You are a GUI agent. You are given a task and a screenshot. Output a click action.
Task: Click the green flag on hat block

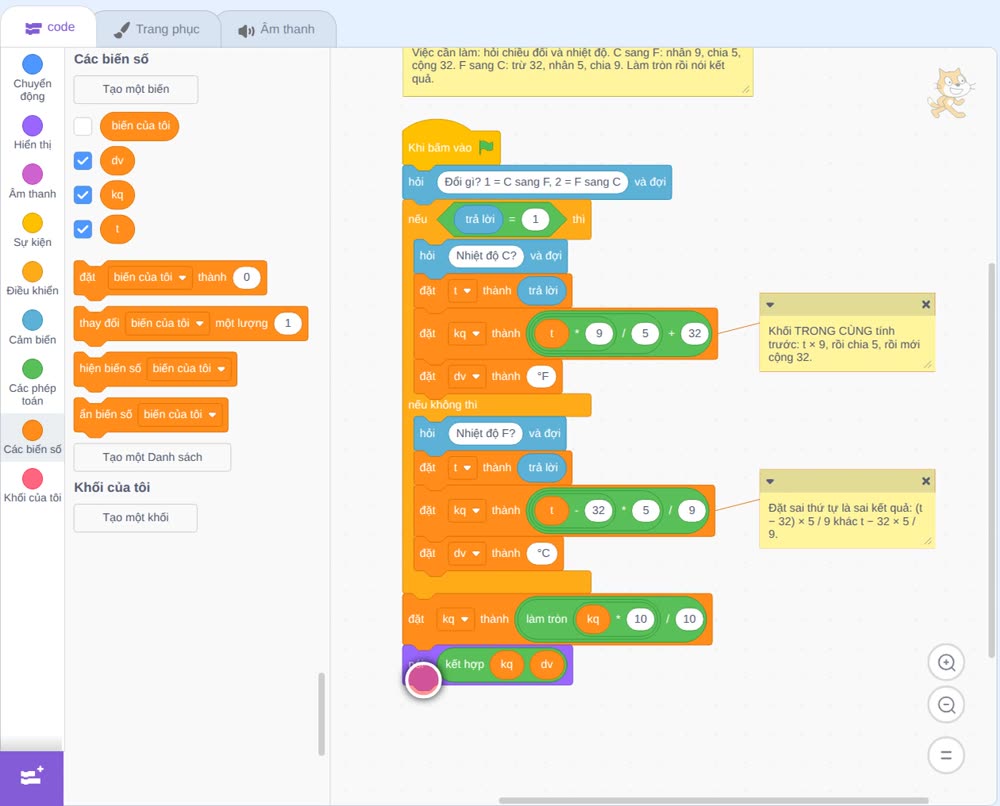pyautogui.click(x=487, y=147)
